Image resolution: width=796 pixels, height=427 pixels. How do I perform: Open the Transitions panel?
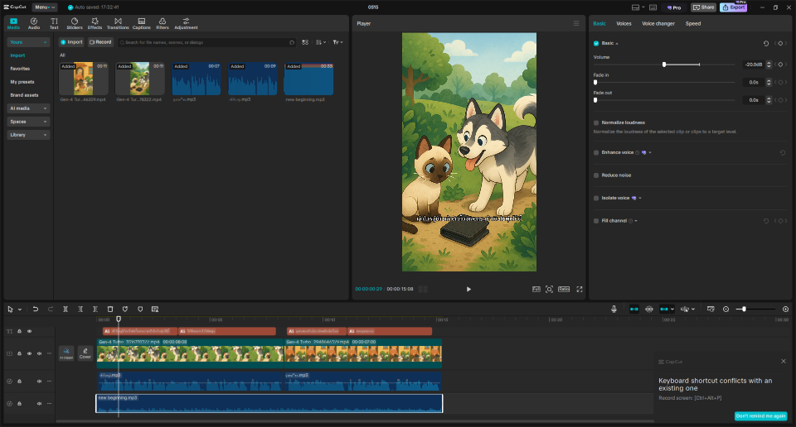pyautogui.click(x=118, y=23)
